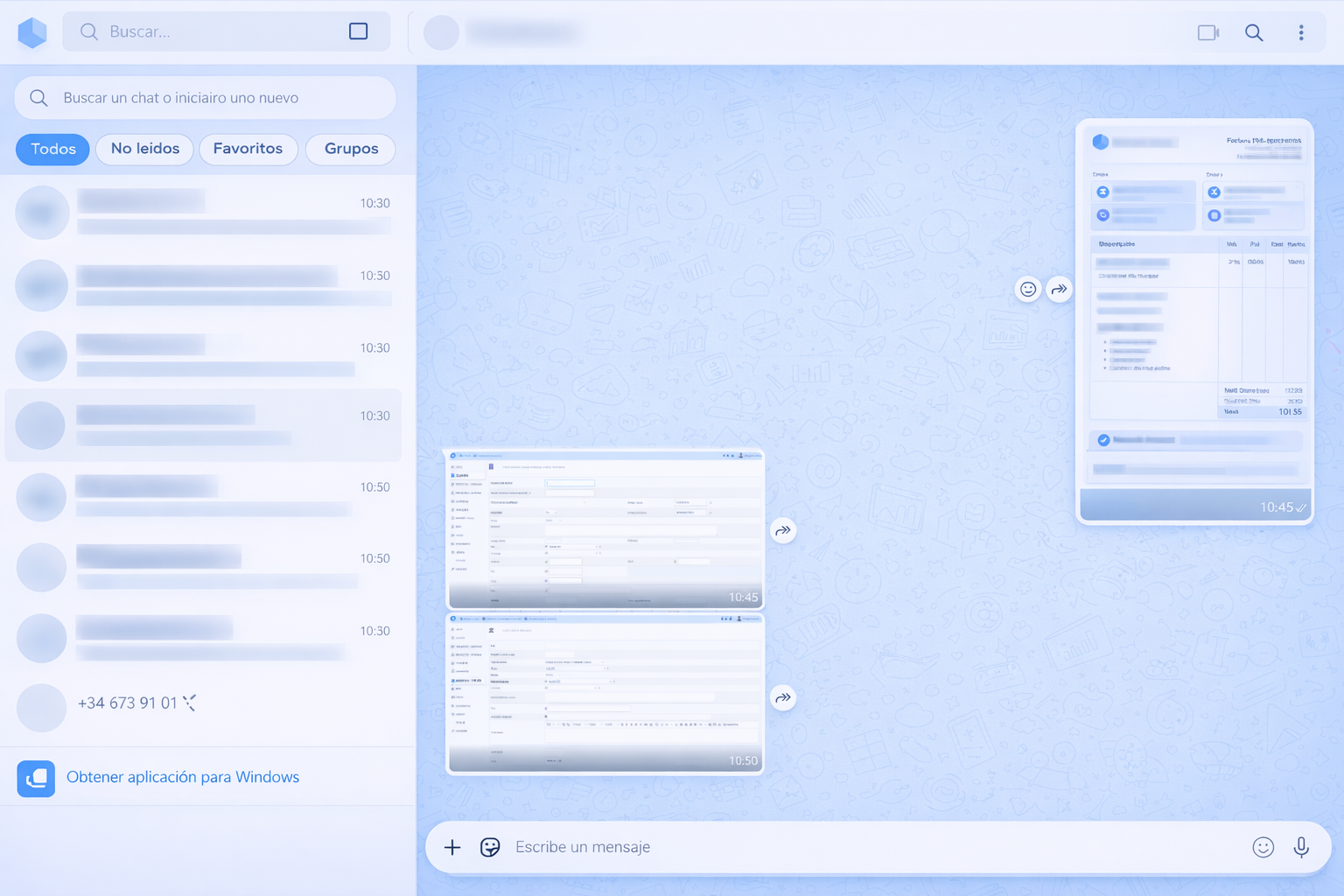This screenshot has width=1344, height=896.
Task: Open the attach (+) menu near the message box
Action: (x=452, y=847)
